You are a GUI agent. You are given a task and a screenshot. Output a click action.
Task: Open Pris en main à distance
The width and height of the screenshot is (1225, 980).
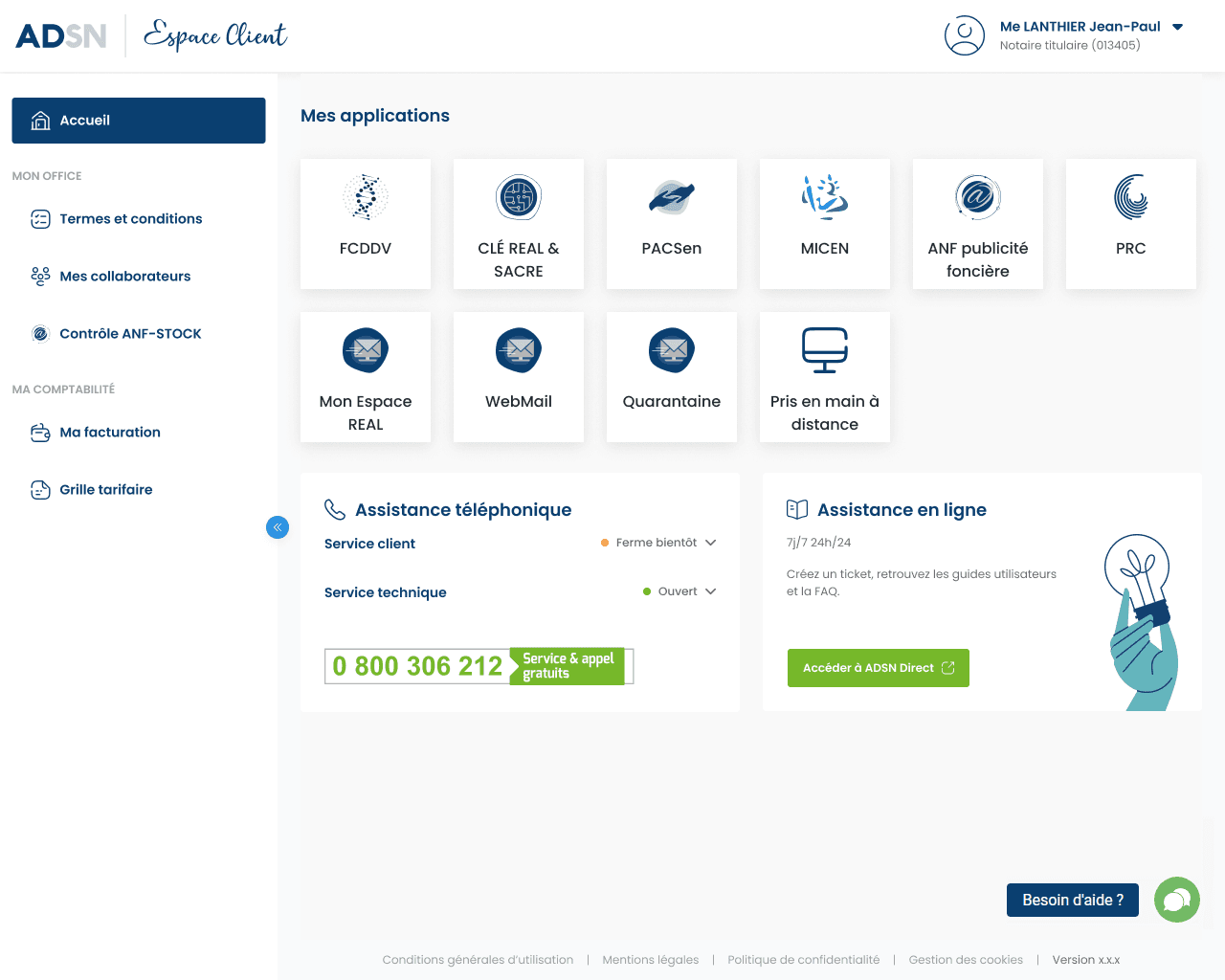(x=825, y=377)
